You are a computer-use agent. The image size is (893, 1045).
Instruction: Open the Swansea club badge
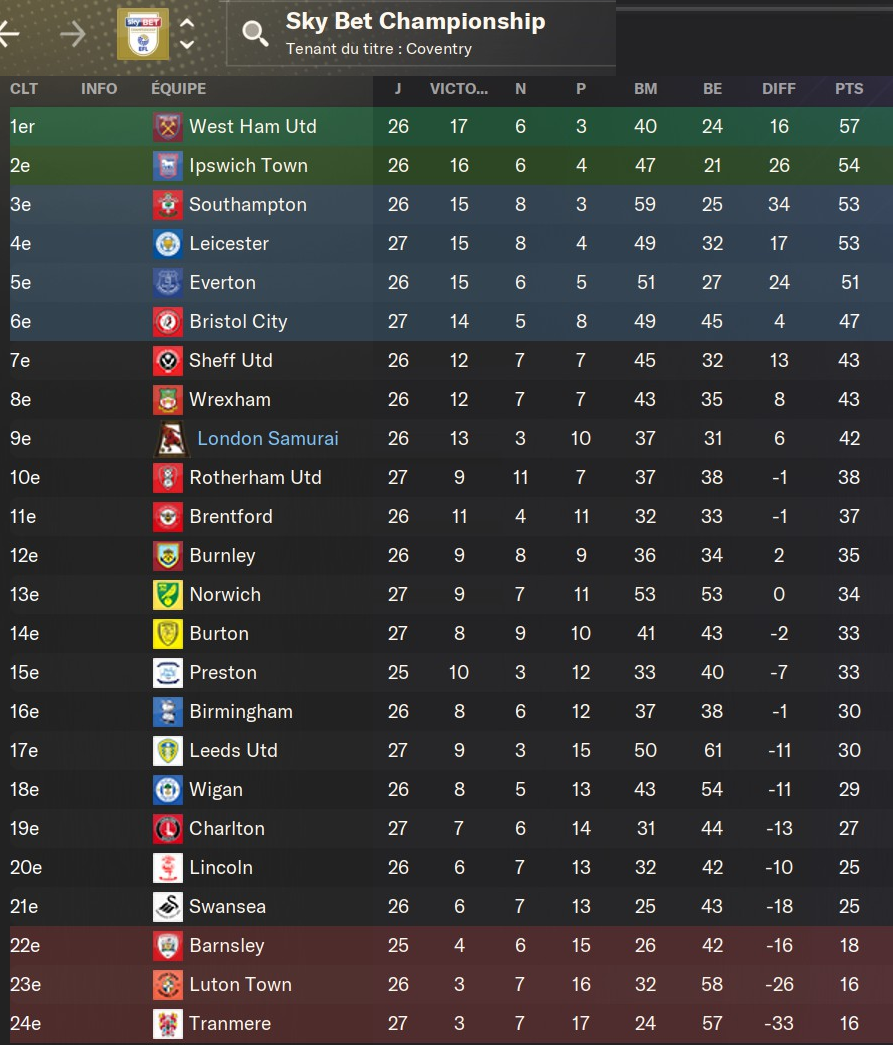point(167,907)
